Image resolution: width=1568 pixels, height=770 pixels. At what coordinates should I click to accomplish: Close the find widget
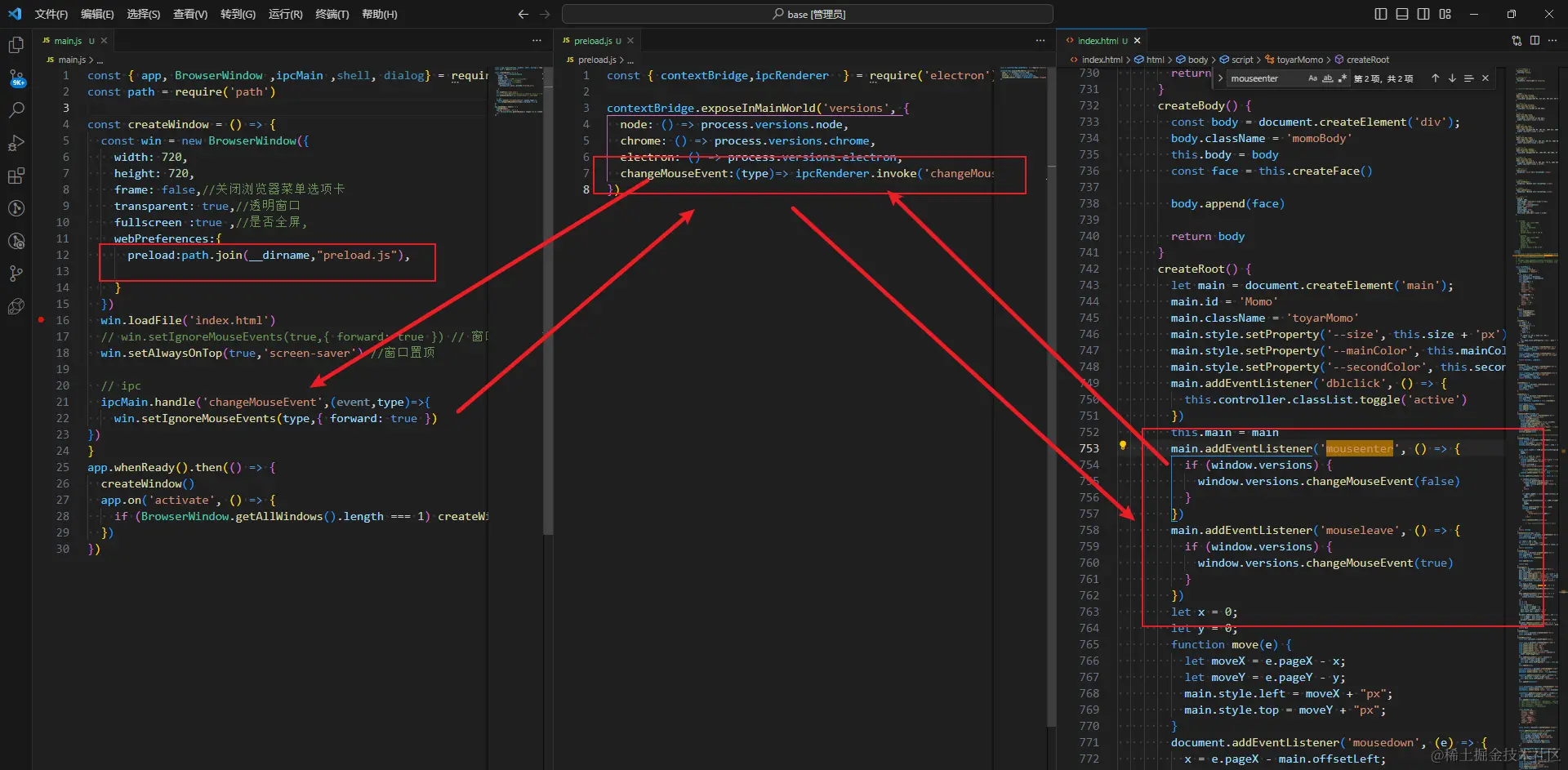(x=1486, y=78)
